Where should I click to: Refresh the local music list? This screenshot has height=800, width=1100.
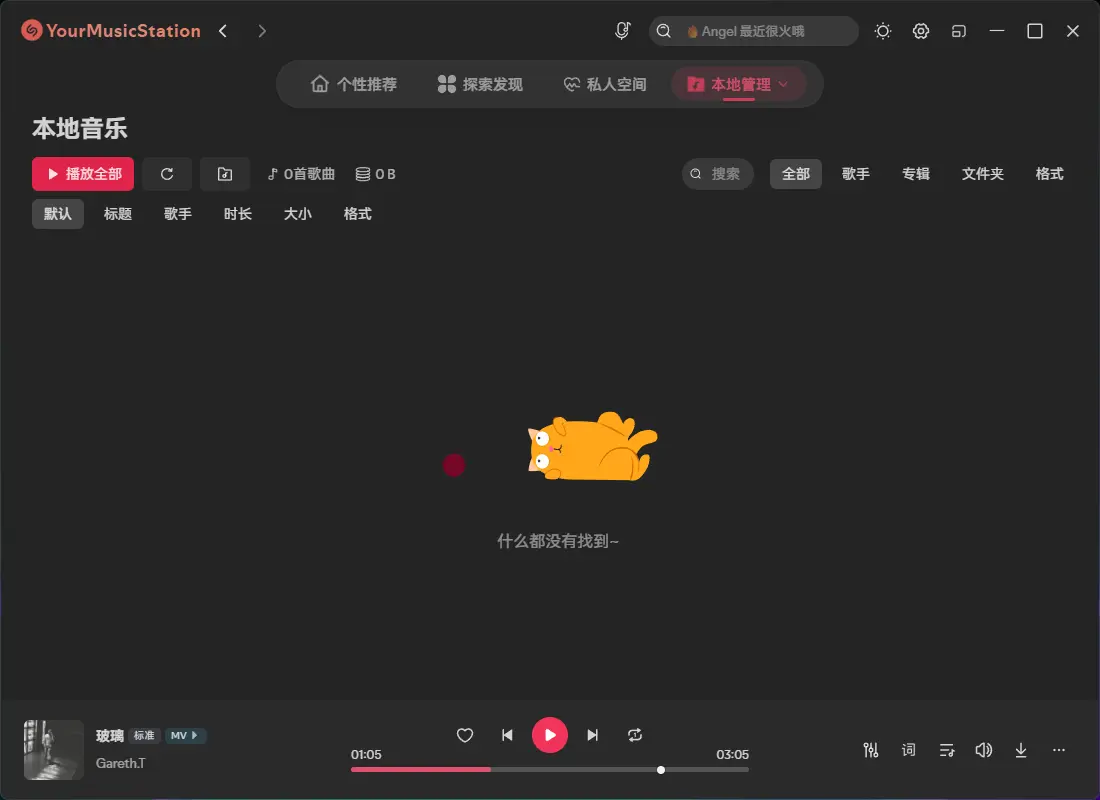(167, 174)
